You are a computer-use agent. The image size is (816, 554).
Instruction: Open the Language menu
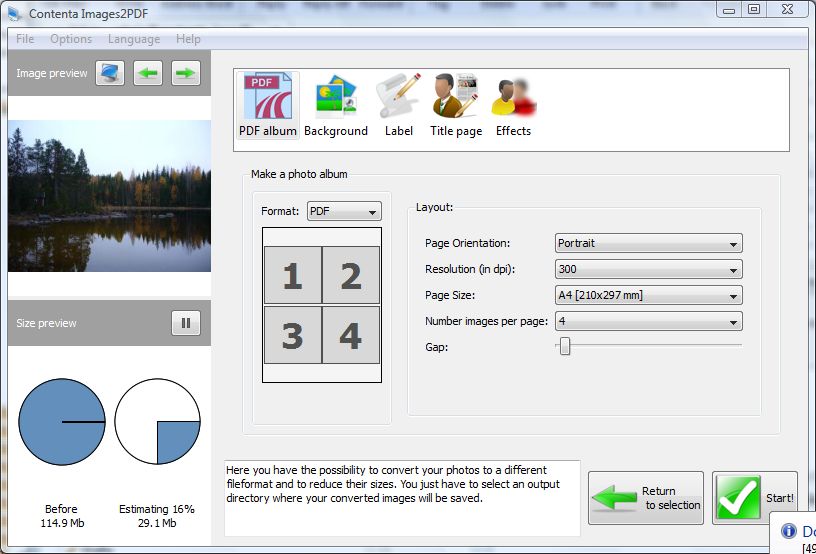134,39
